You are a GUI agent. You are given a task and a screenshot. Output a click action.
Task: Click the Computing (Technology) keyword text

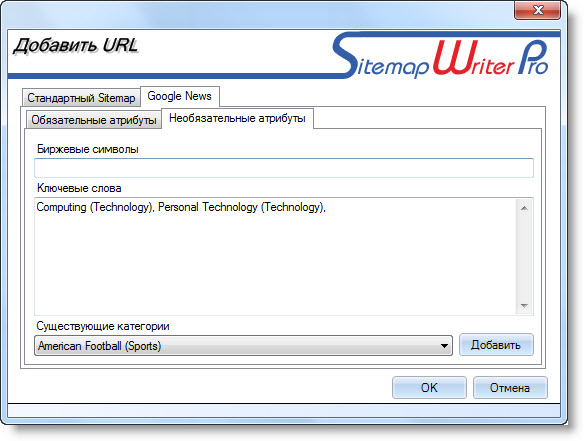point(94,207)
